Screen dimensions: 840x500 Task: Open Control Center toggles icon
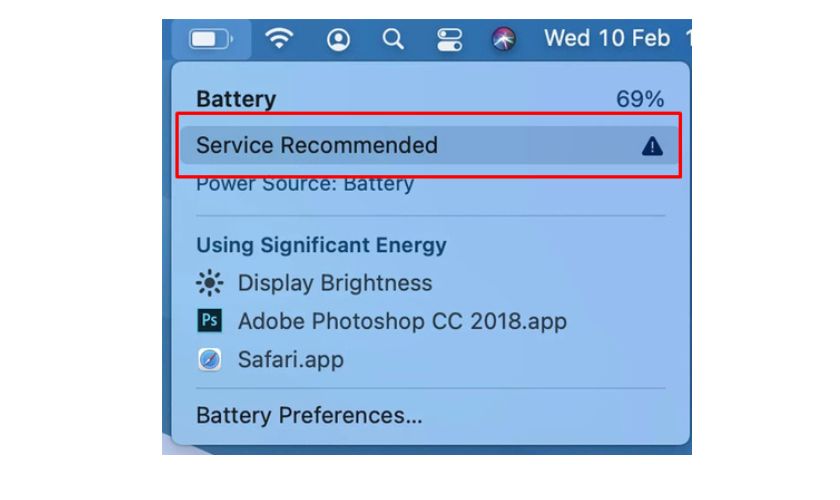pyautogui.click(x=449, y=39)
